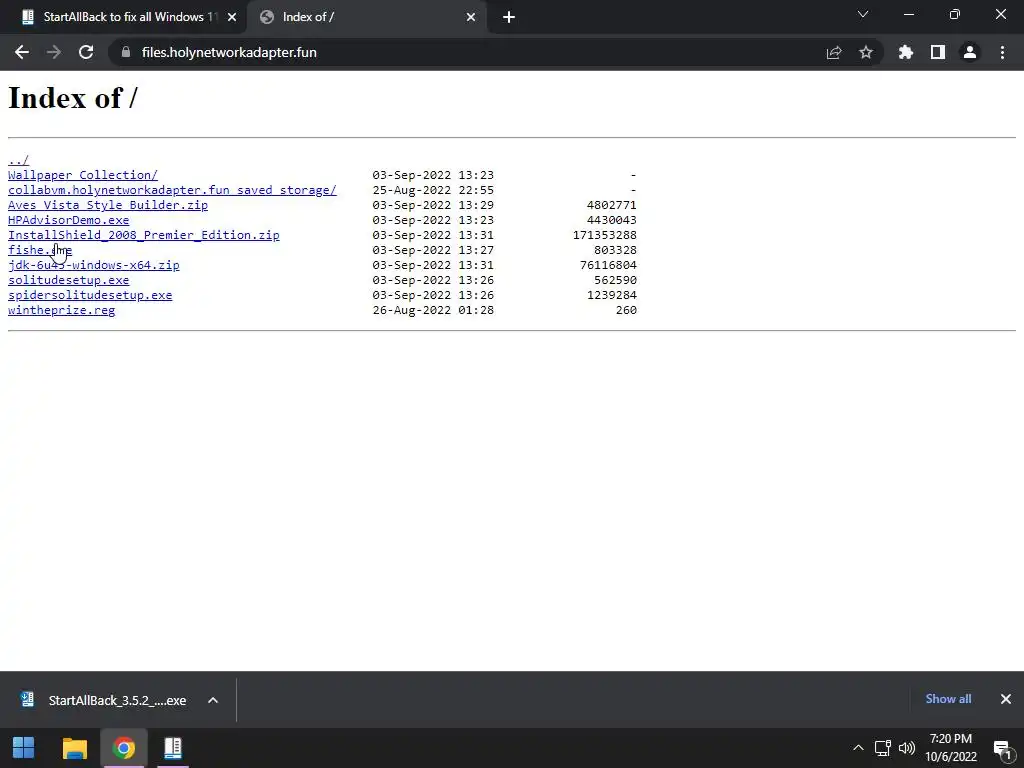Switch to StartAllBack tab

coord(123,17)
